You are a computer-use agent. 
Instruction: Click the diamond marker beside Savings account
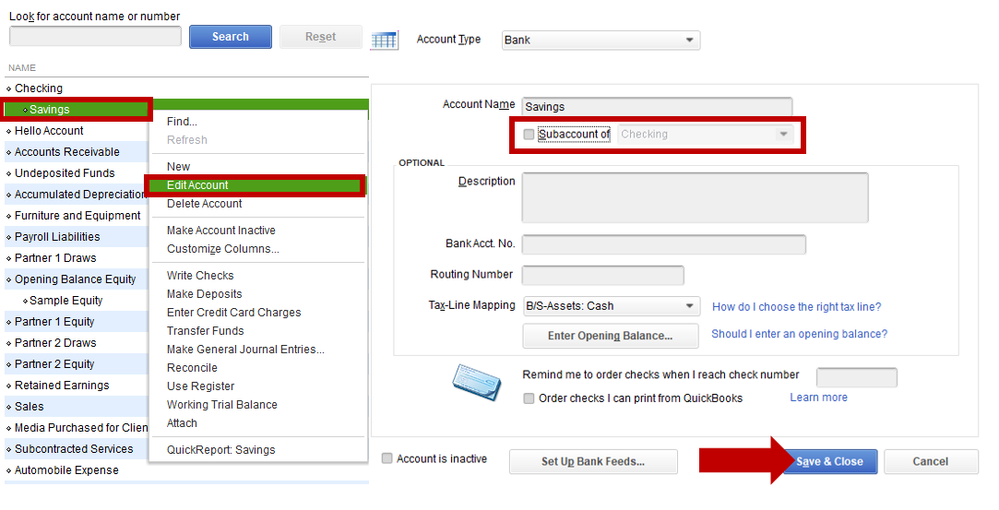point(25,110)
